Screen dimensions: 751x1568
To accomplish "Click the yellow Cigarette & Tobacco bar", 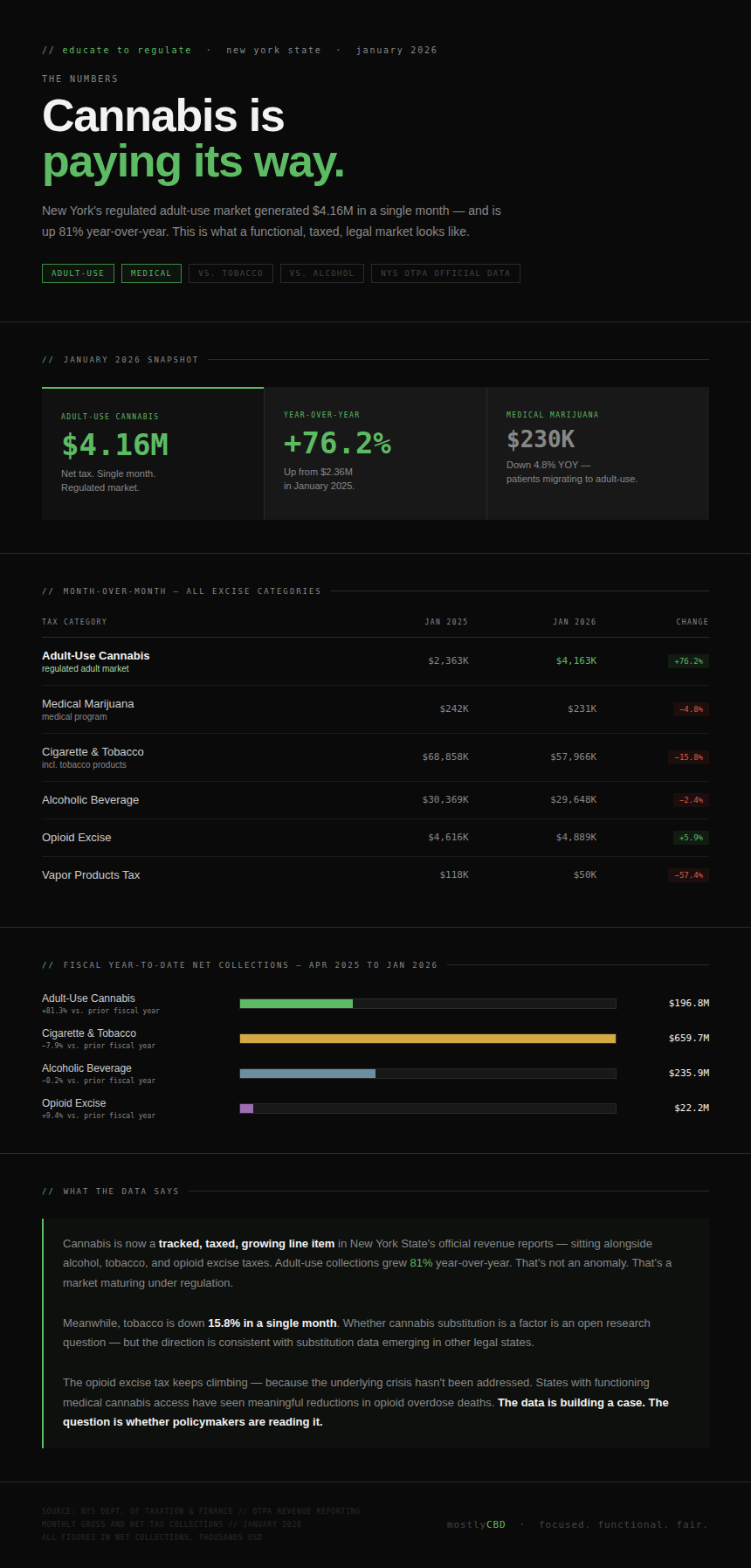I will 427,1039.
